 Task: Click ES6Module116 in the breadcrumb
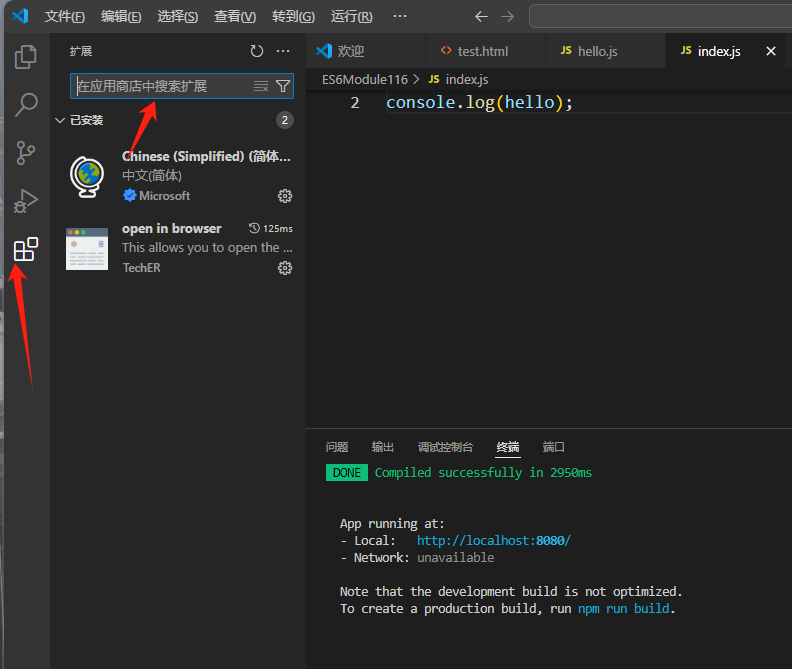point(365,79)
